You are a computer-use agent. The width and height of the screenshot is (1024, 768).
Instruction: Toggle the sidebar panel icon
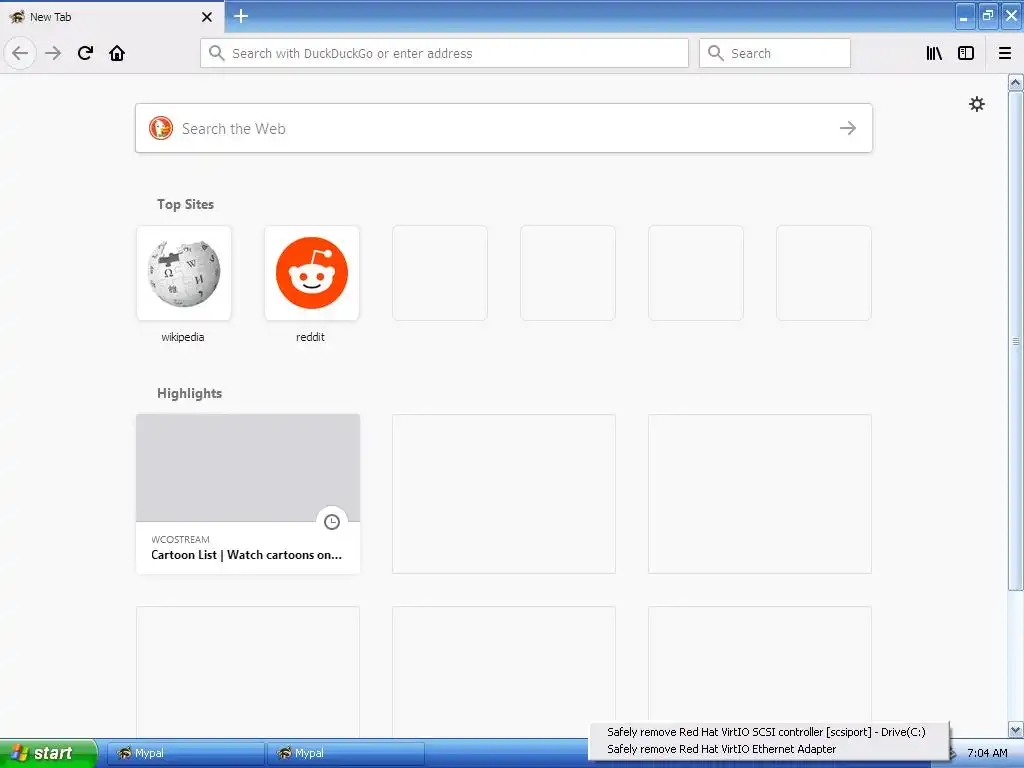click(x=965, y=53)
